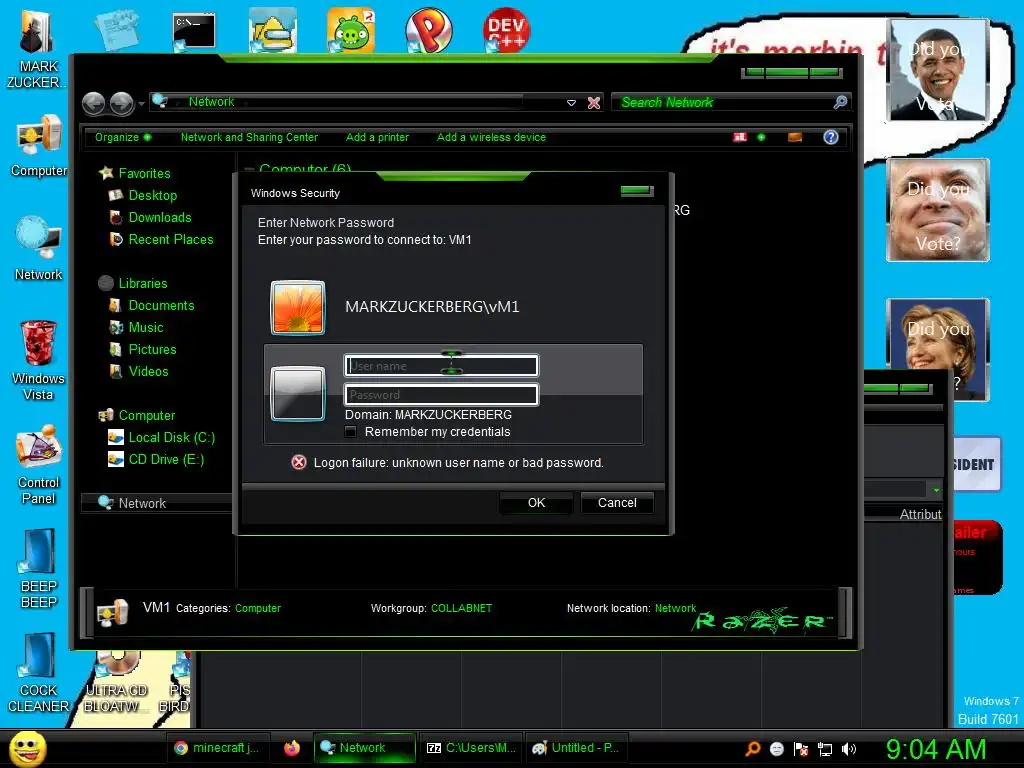Open the Action Center flag tray icon
1024x768 pixels.
pyautogui.click(x=801, y=749)
